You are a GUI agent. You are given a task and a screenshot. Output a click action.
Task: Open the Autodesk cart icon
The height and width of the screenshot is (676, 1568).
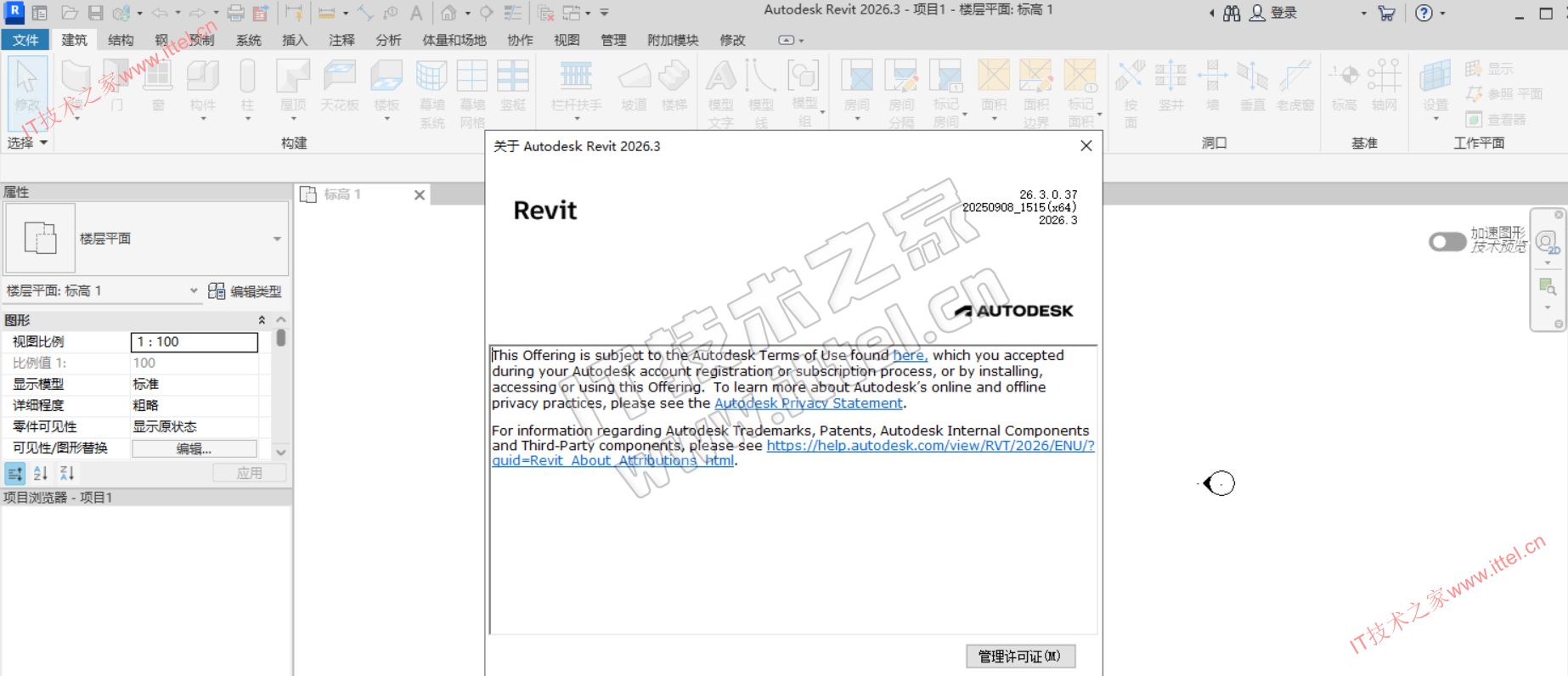point(1386,13)
